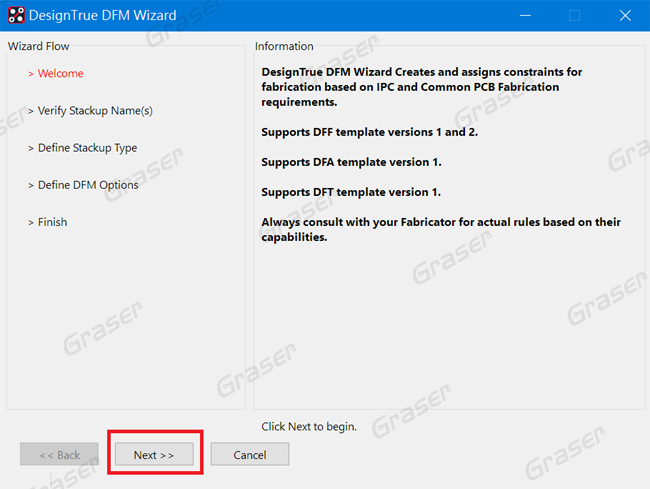
Task: Click the Cancel button
Action: [x=250, y=454]
